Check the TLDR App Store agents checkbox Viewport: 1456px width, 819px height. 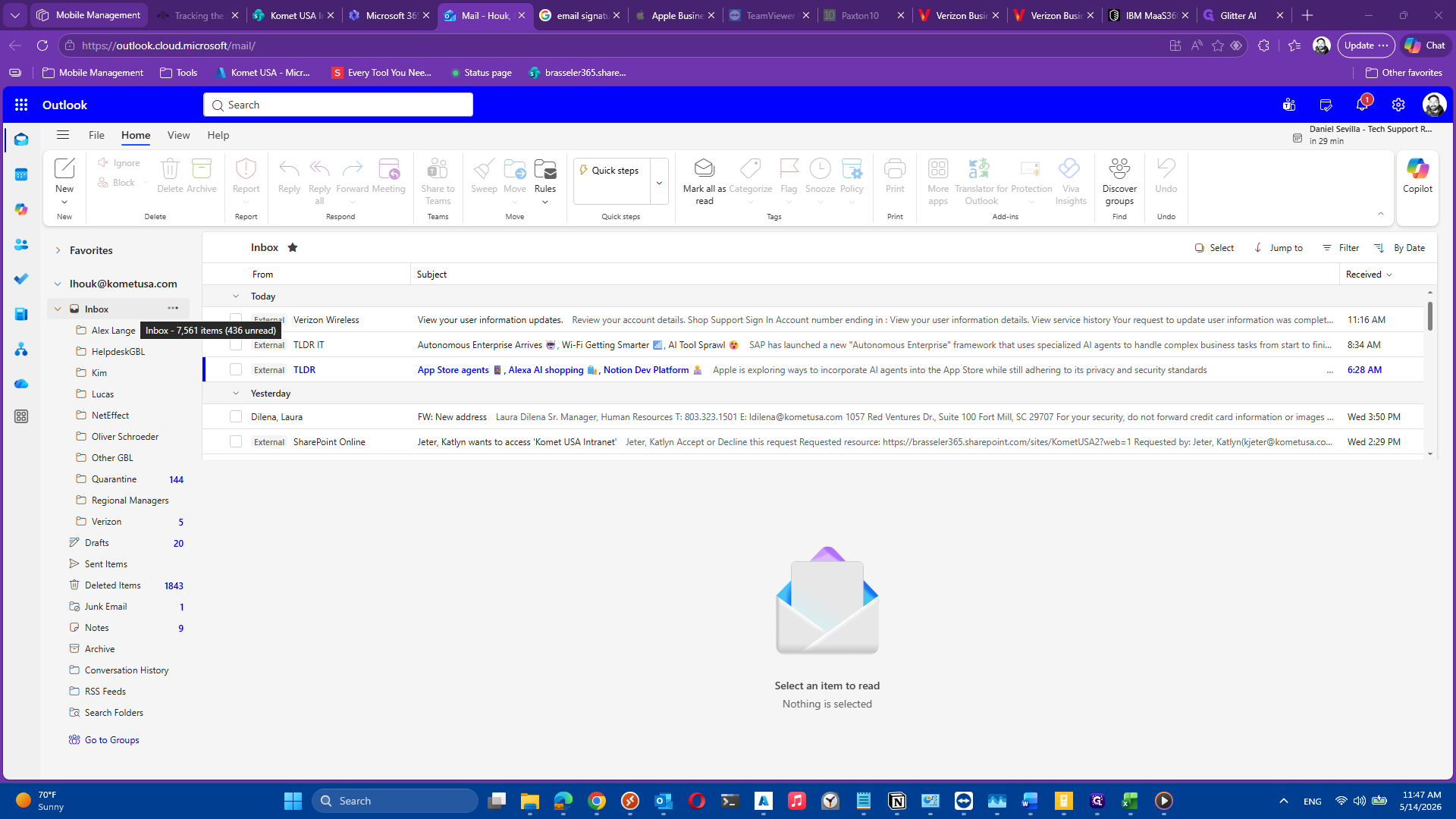click(x=236, y=369)
